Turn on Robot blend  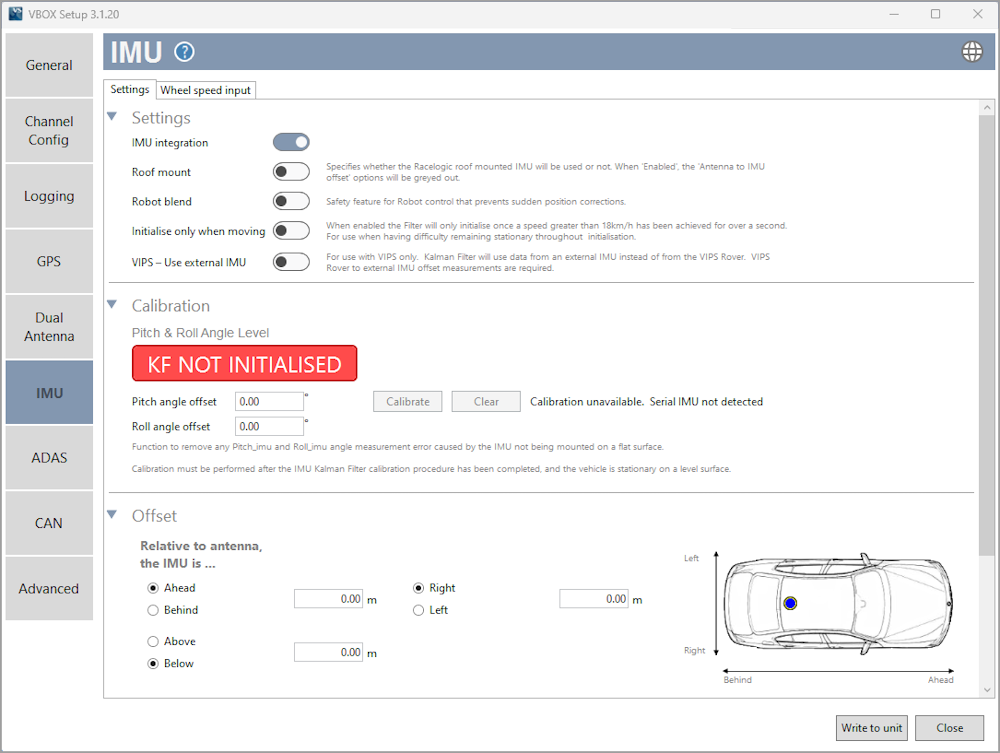click(290, 200)
